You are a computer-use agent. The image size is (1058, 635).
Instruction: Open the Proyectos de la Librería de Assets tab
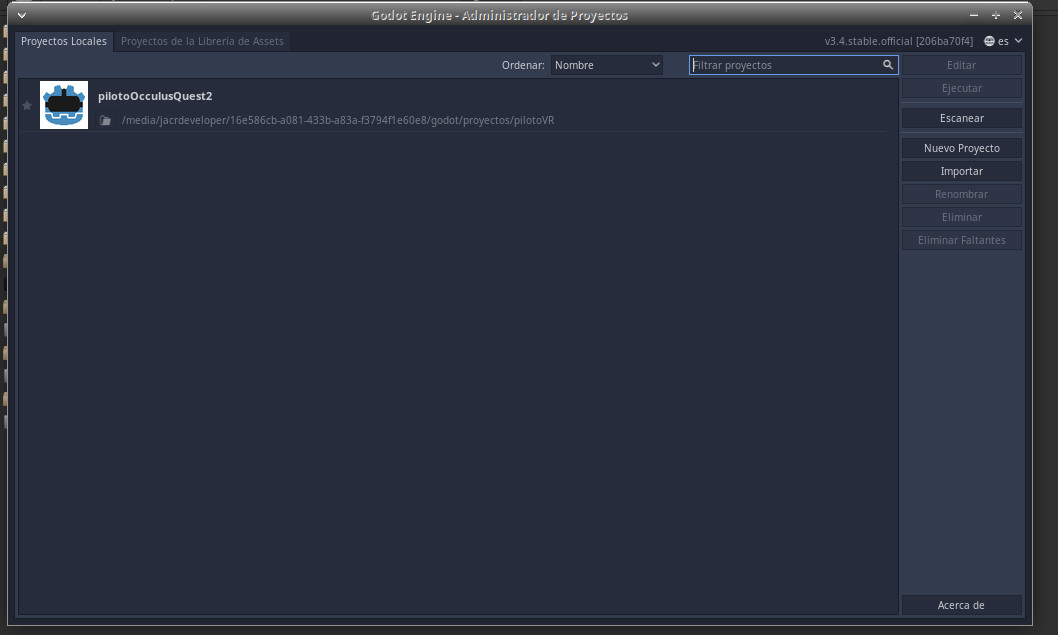[202, 41]
